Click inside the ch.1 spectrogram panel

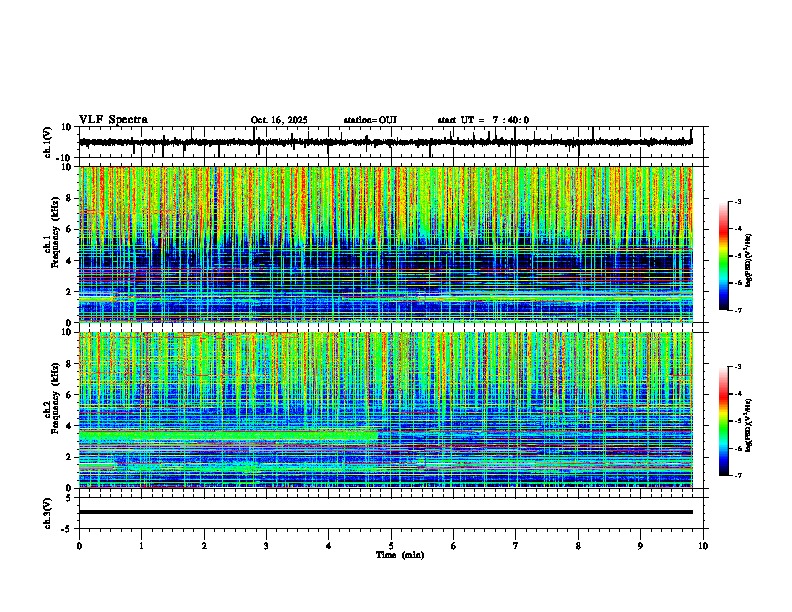coord(386,244)
